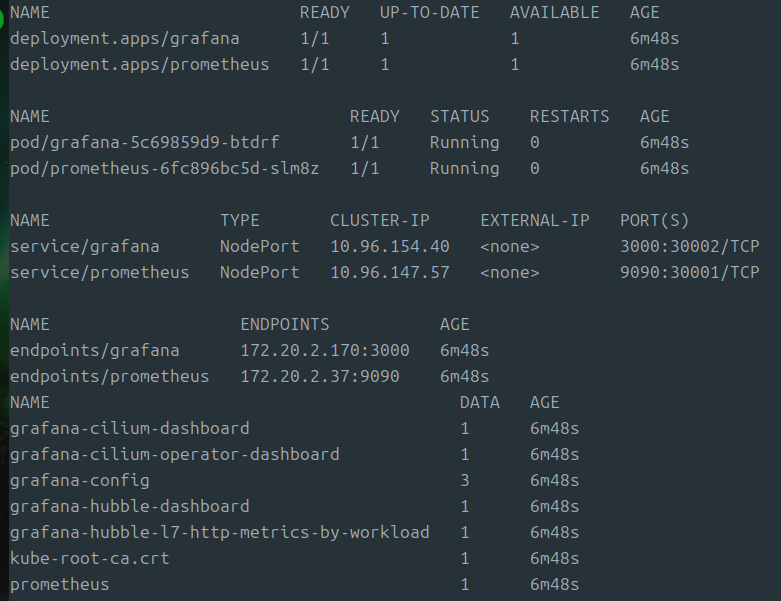Select the prometheus configmap name in last row
Viewport: 781px width, 601px height.
point(60,585)
